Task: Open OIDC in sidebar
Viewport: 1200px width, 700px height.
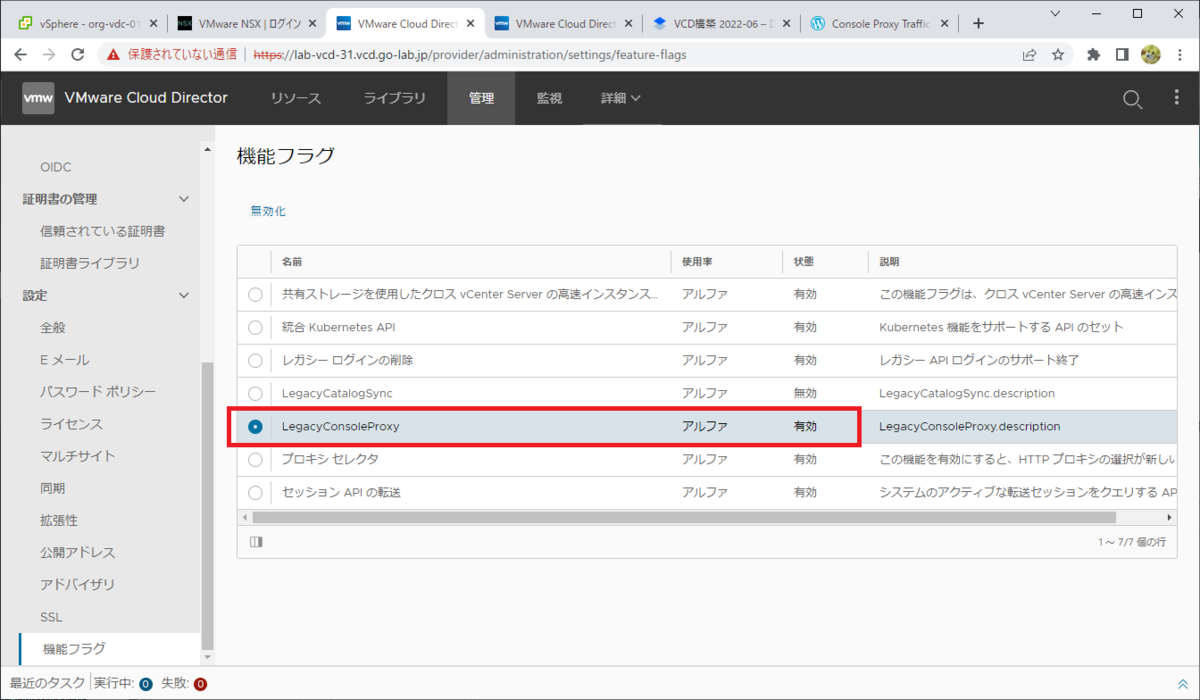Action: [x=55, y=167]
